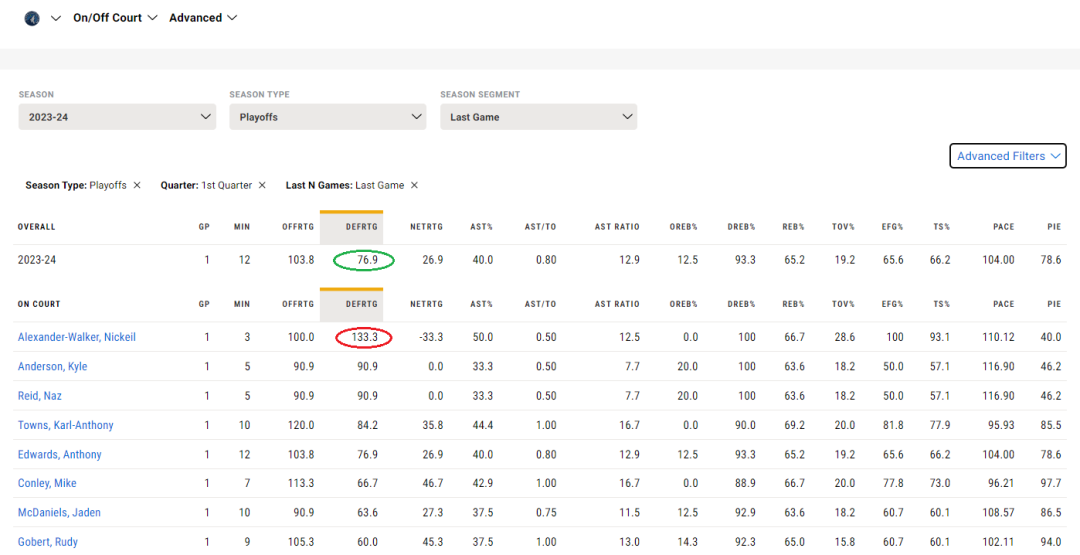
Task: Click Overall NETRTG value 26.9
Action: coord(433,260)
